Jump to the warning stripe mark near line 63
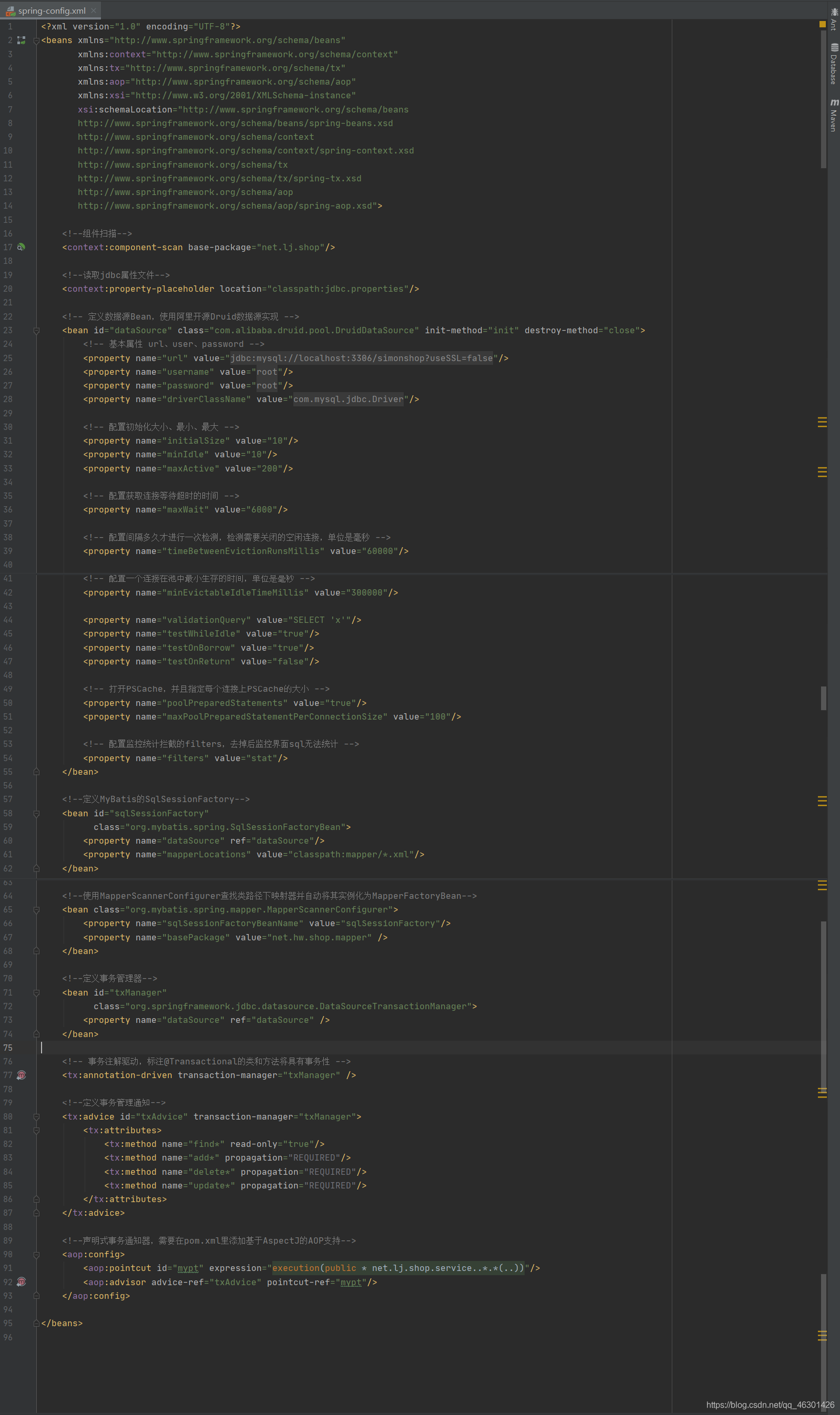 click(x=823, y=886)
